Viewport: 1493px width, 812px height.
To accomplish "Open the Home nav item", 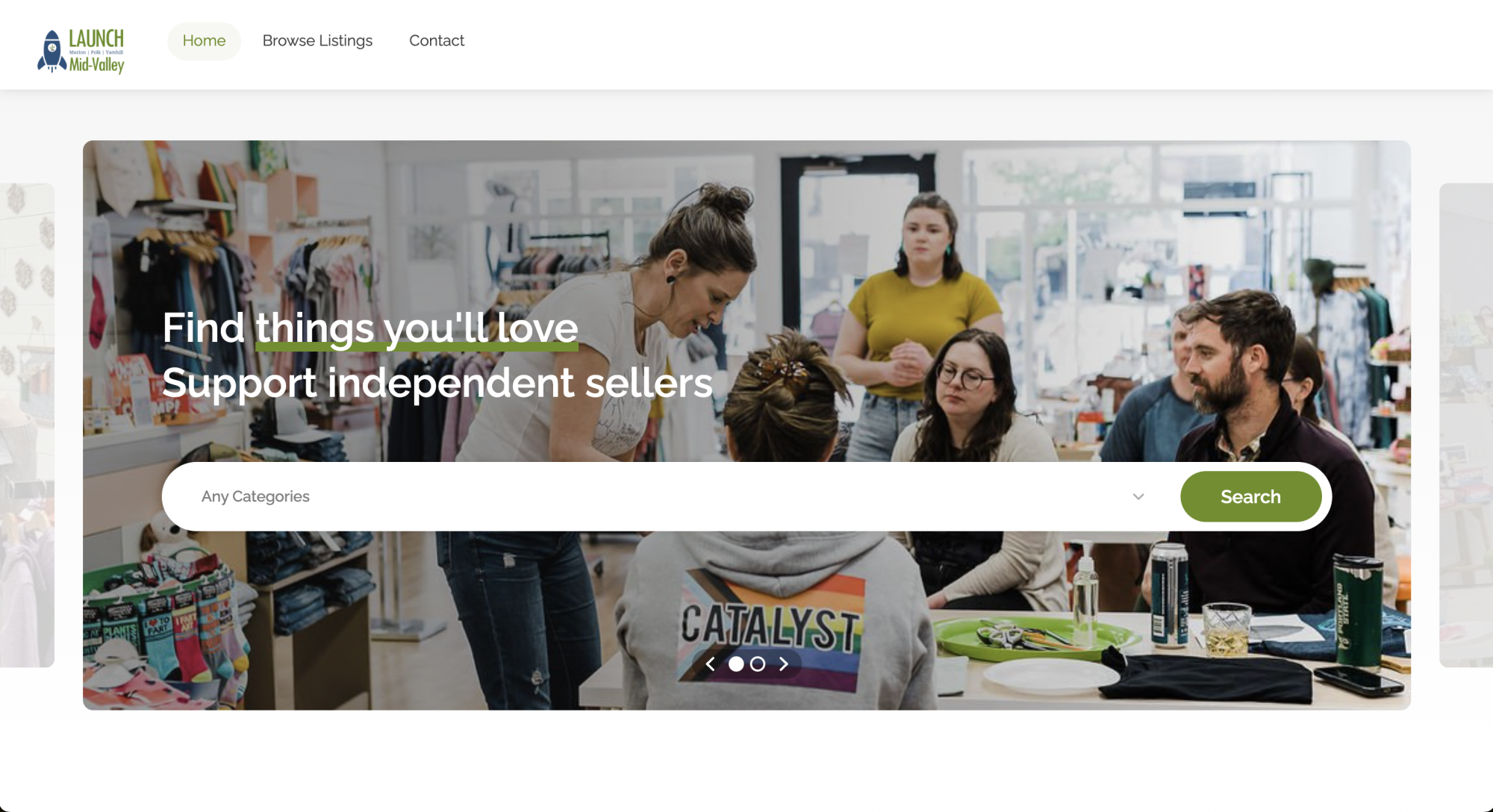I will tap(204, 41).
